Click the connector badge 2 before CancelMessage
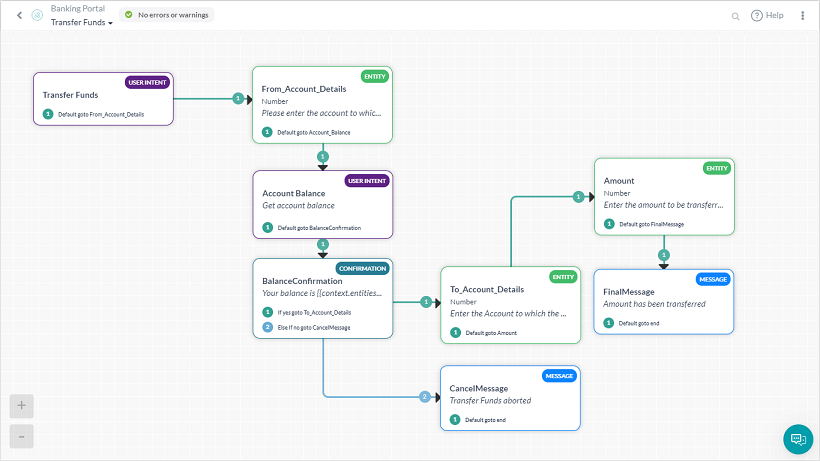 coord(425,397)
